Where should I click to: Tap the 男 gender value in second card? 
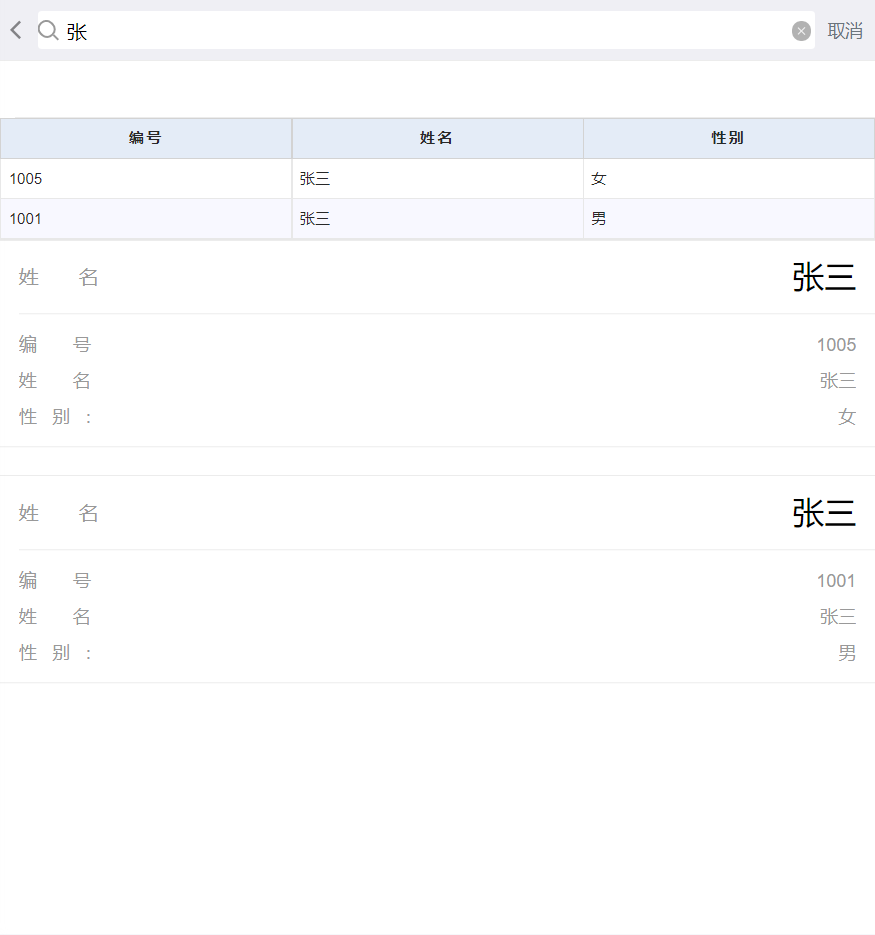pyautogui.click(x=846, y=653)
